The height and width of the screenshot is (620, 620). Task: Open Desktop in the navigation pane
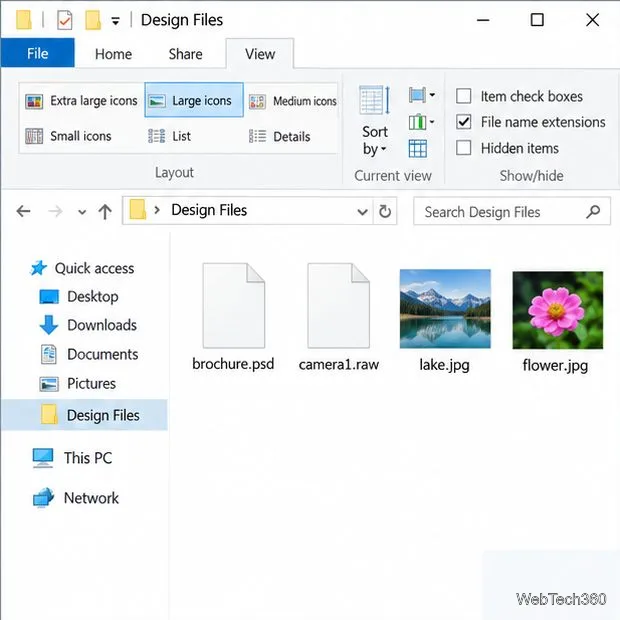[x=79, y=297]
